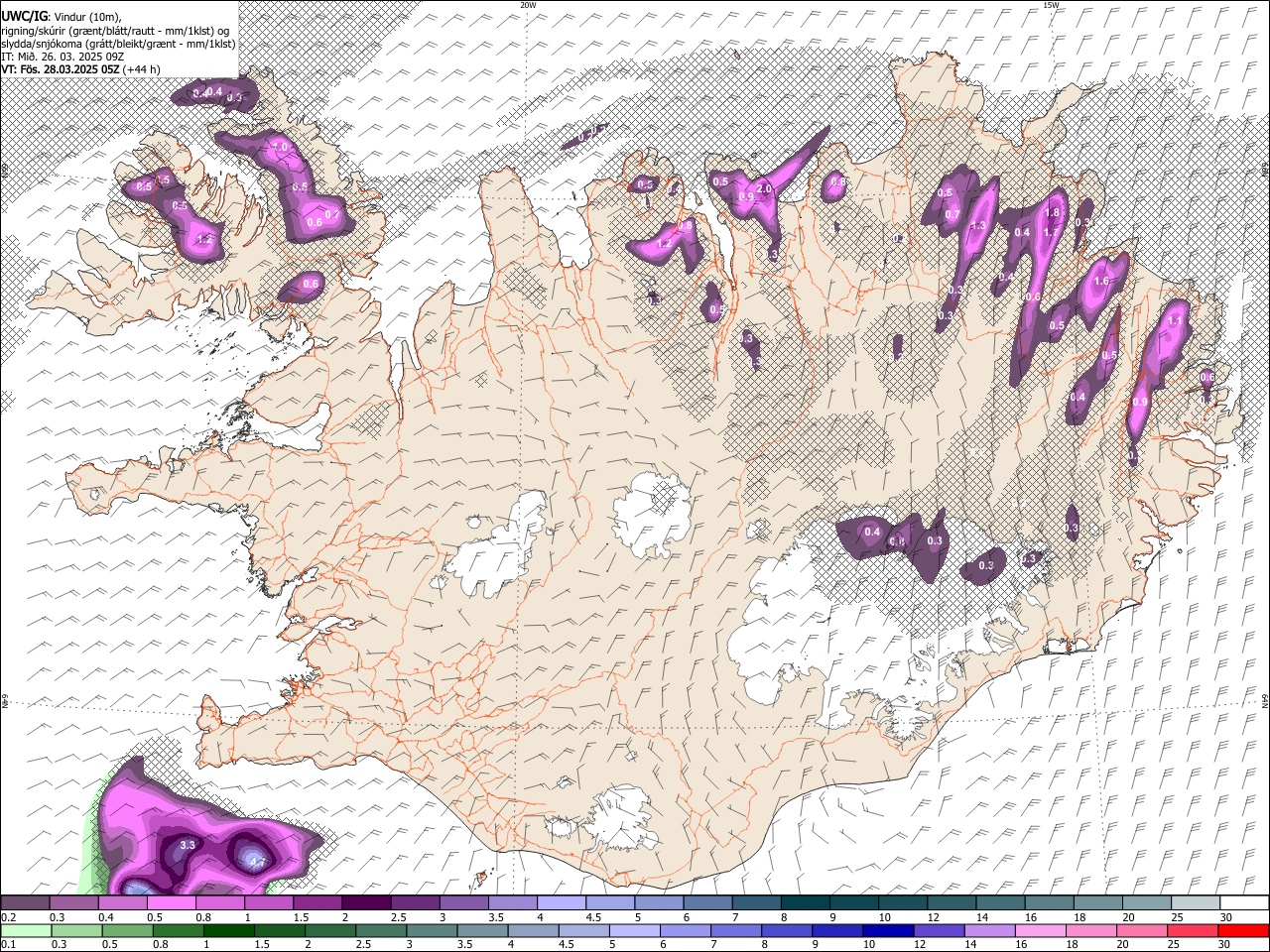1270x952 pixels.
Task: Select top-row dark purple swatch between 2 and 2.5
Action: (366, 902)
